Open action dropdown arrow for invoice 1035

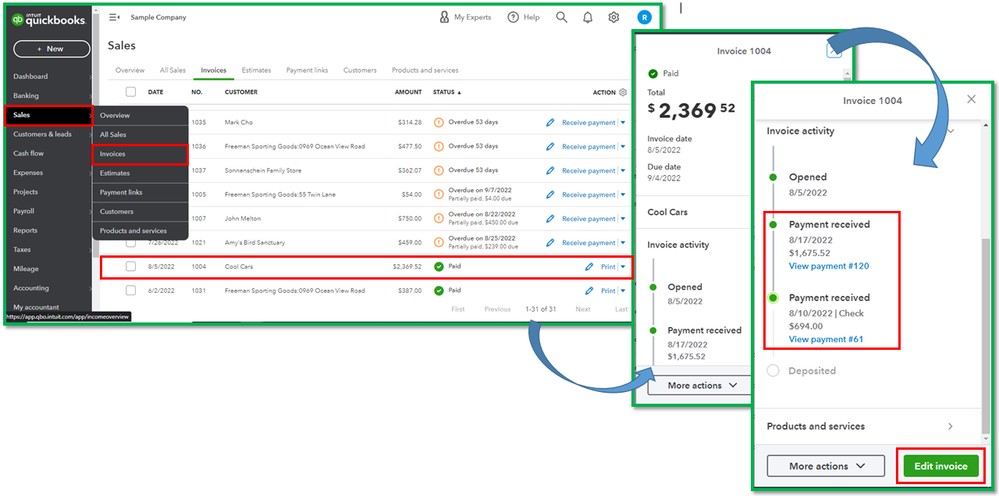[x=622, y=122]
